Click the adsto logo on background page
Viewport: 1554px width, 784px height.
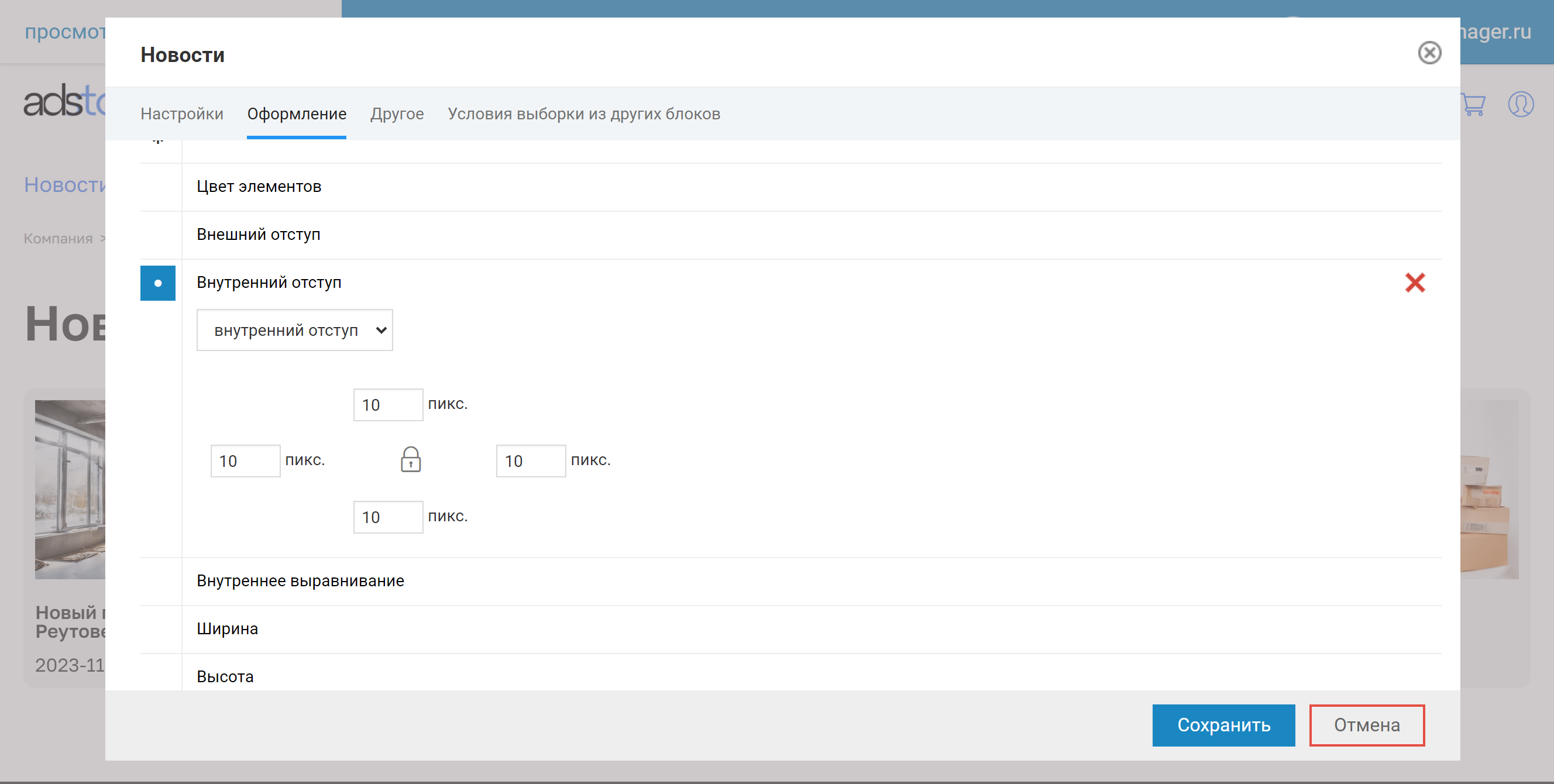click(x=64, y=101)
